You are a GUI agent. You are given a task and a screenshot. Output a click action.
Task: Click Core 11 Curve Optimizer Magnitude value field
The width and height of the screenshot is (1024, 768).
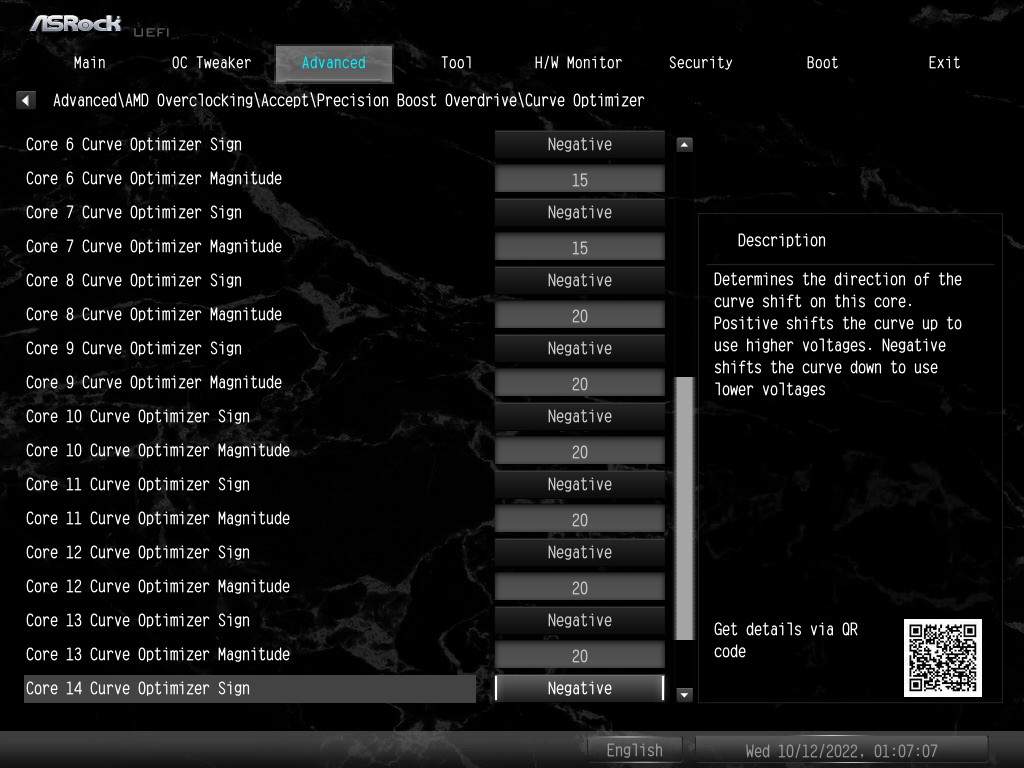[x=580, y=519]
